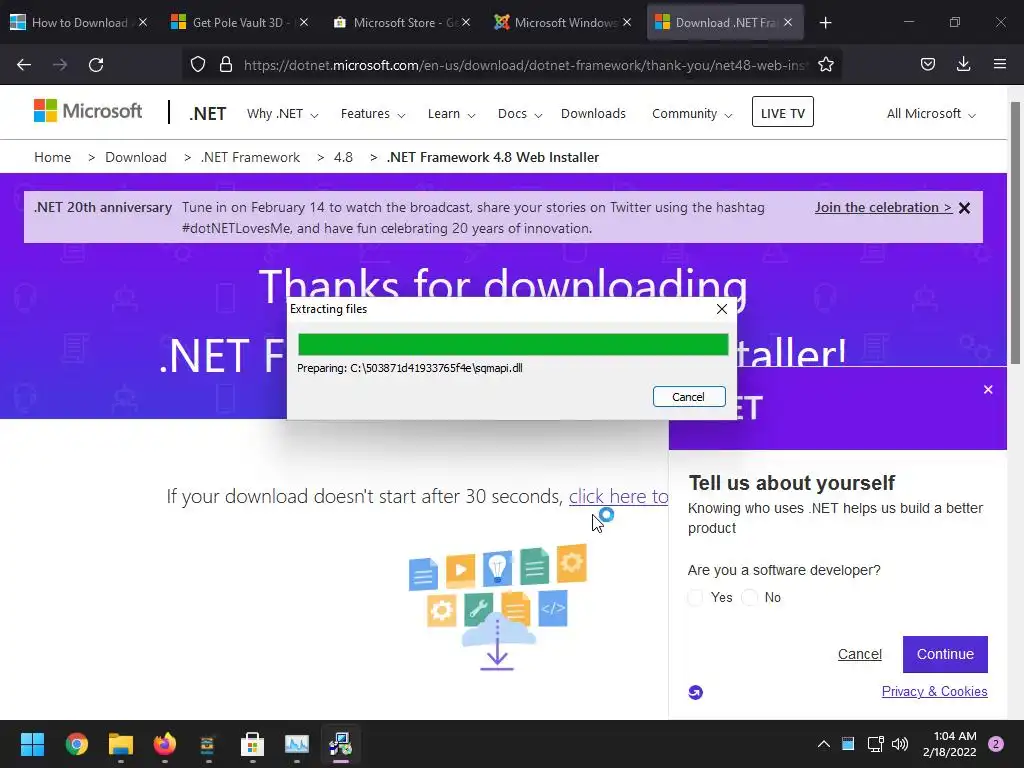
Task: Go back with the browser back arrow
Action: 24,65
